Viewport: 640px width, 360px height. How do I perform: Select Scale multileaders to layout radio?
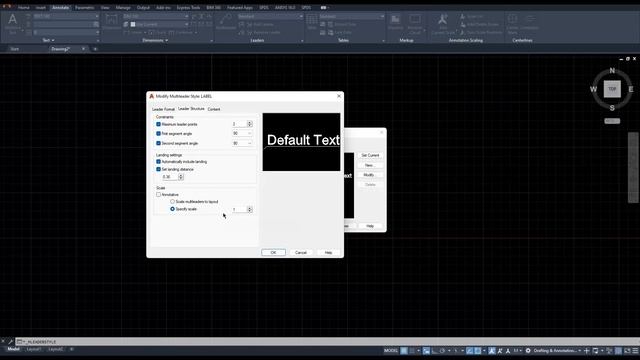[x=172, y=202]
